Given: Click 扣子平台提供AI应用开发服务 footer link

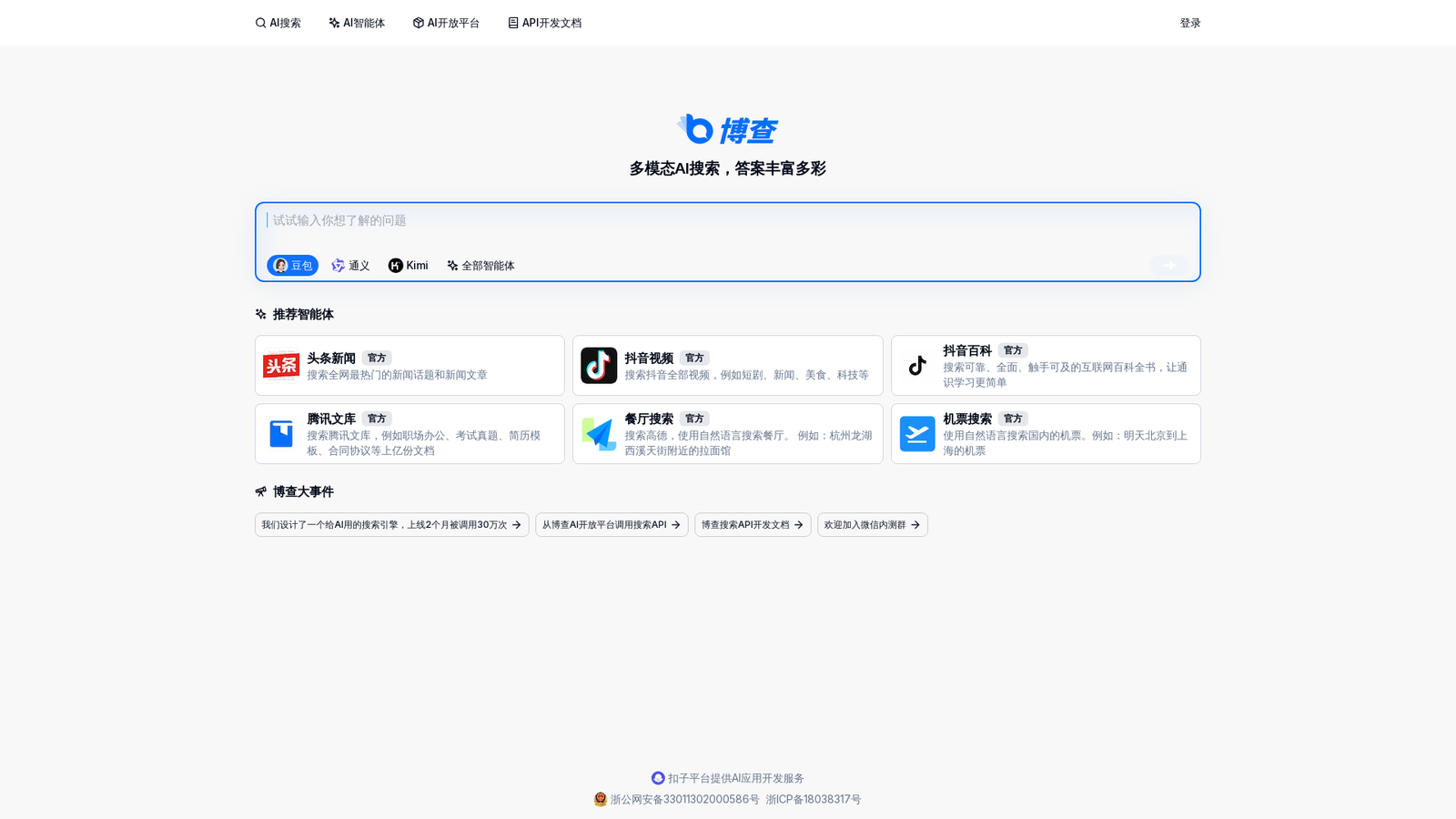Looking at the screenshot, I should pos(736,778).
